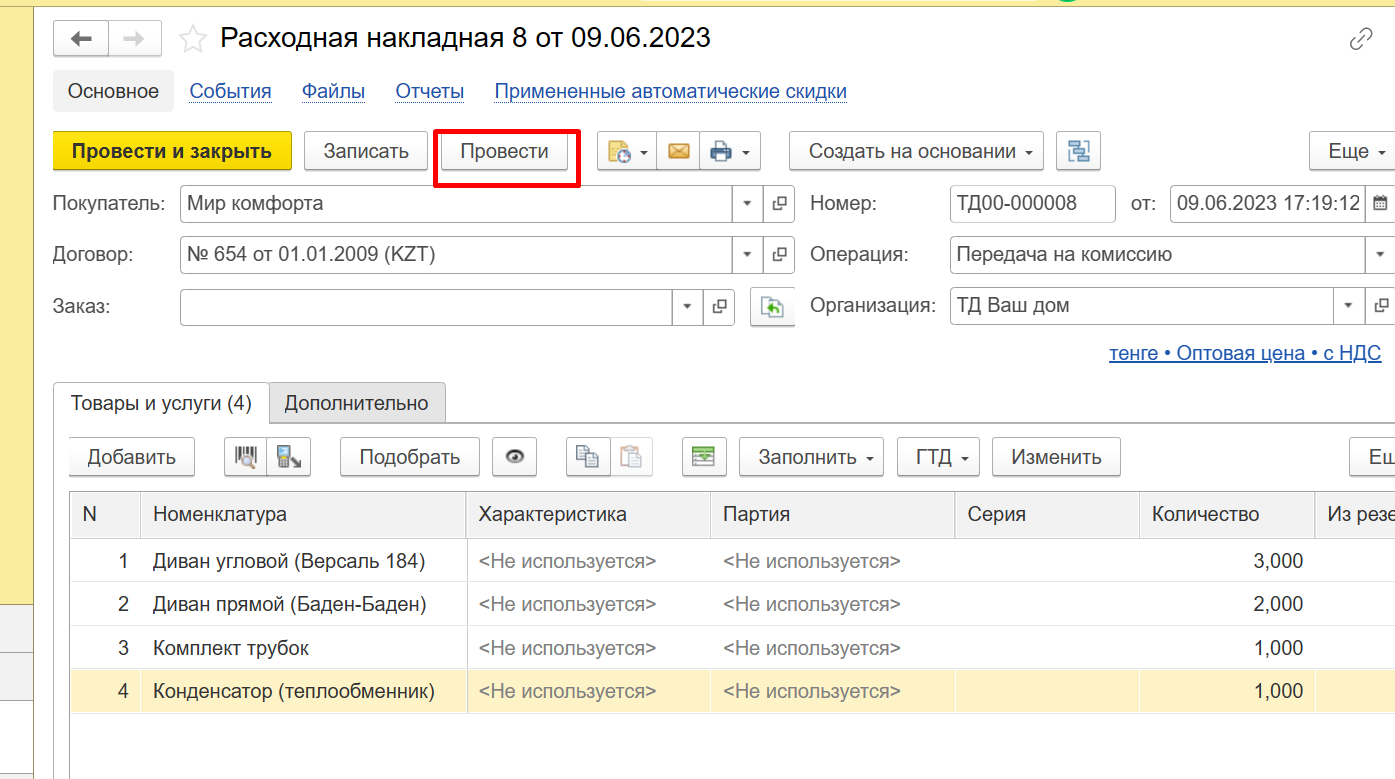This screenshot has height=779, width=1395.
Task: Click the link icon top right
Action: [x=1360, y=40]
